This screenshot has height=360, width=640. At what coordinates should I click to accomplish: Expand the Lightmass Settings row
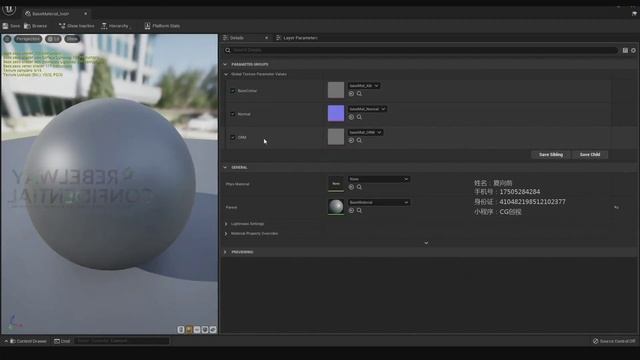226,224
